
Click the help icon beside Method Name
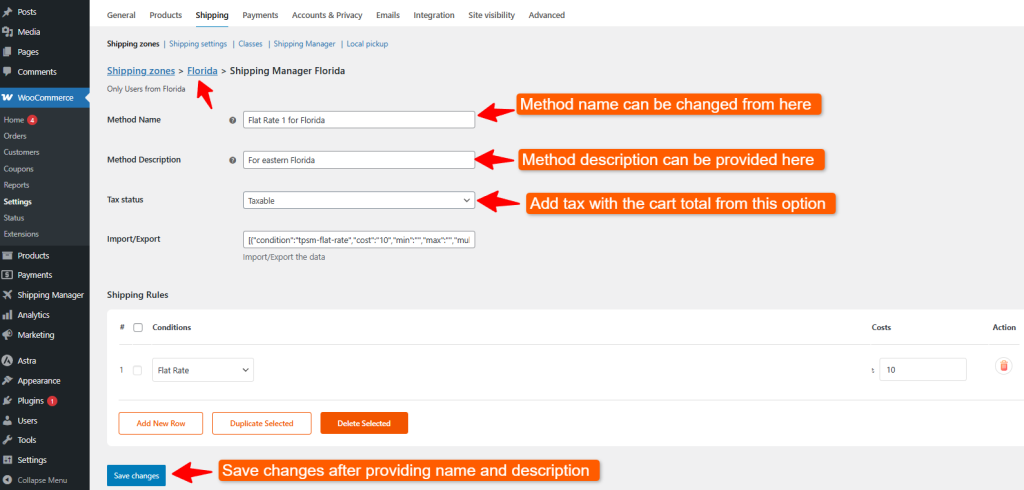point(233,120)
